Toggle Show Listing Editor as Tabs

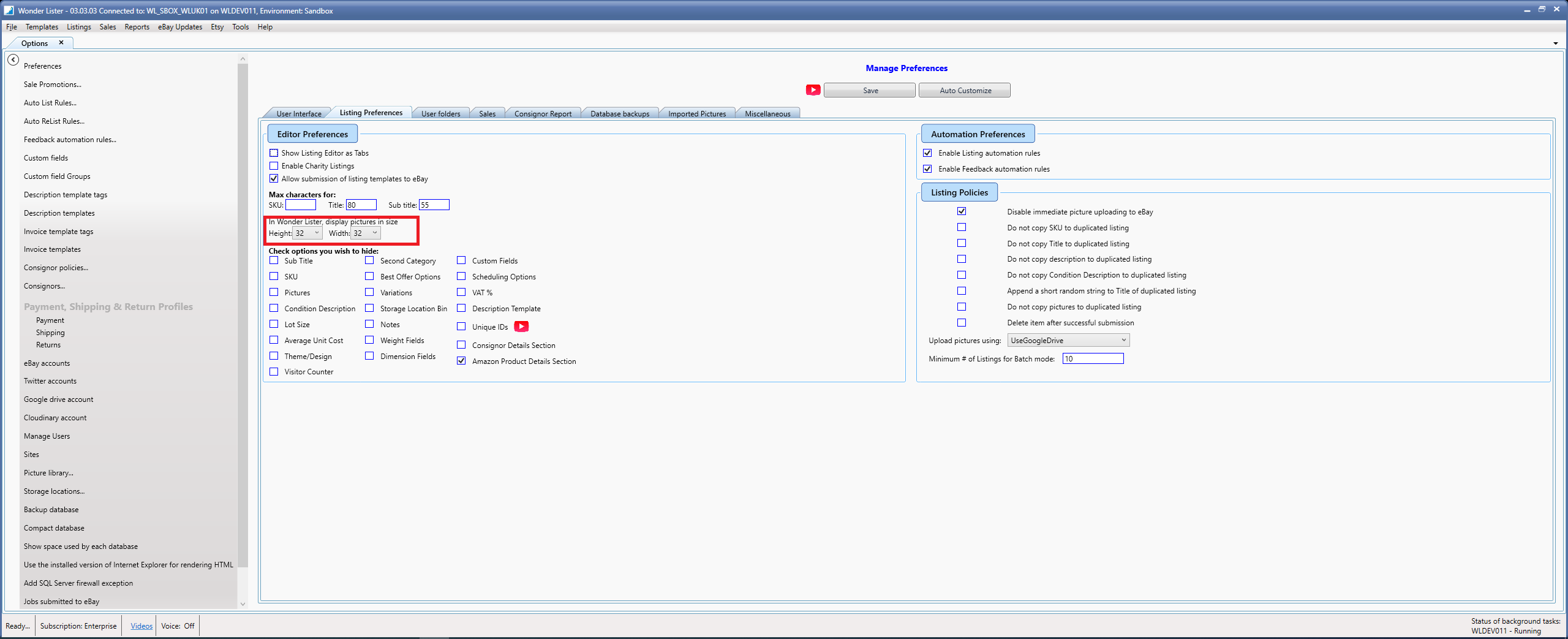[x=274, y=153]
